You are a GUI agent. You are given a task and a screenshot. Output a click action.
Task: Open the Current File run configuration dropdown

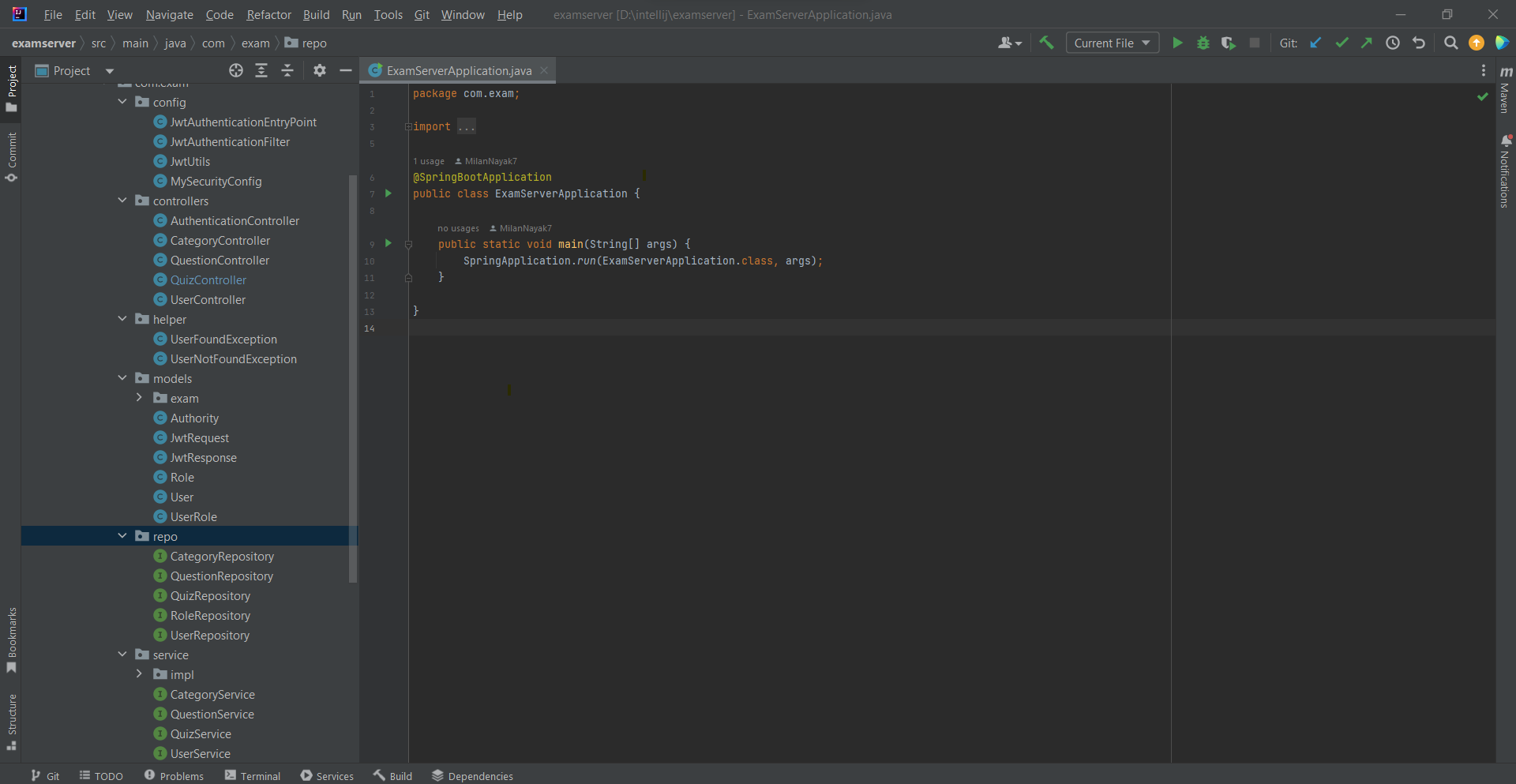(x=1113, y=43)
